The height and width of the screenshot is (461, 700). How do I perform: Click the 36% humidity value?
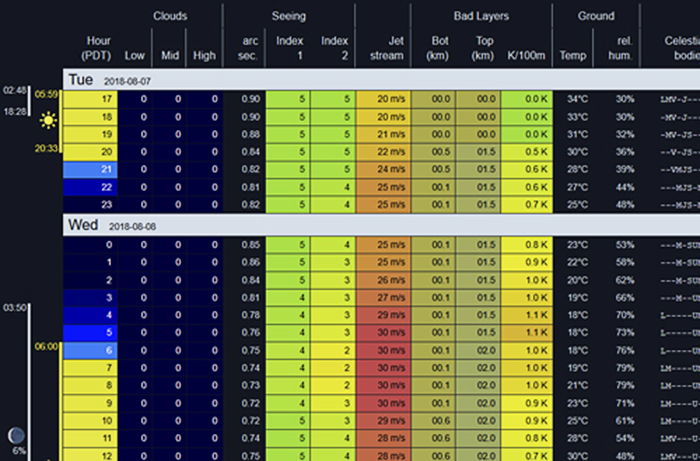coord(625,152)
